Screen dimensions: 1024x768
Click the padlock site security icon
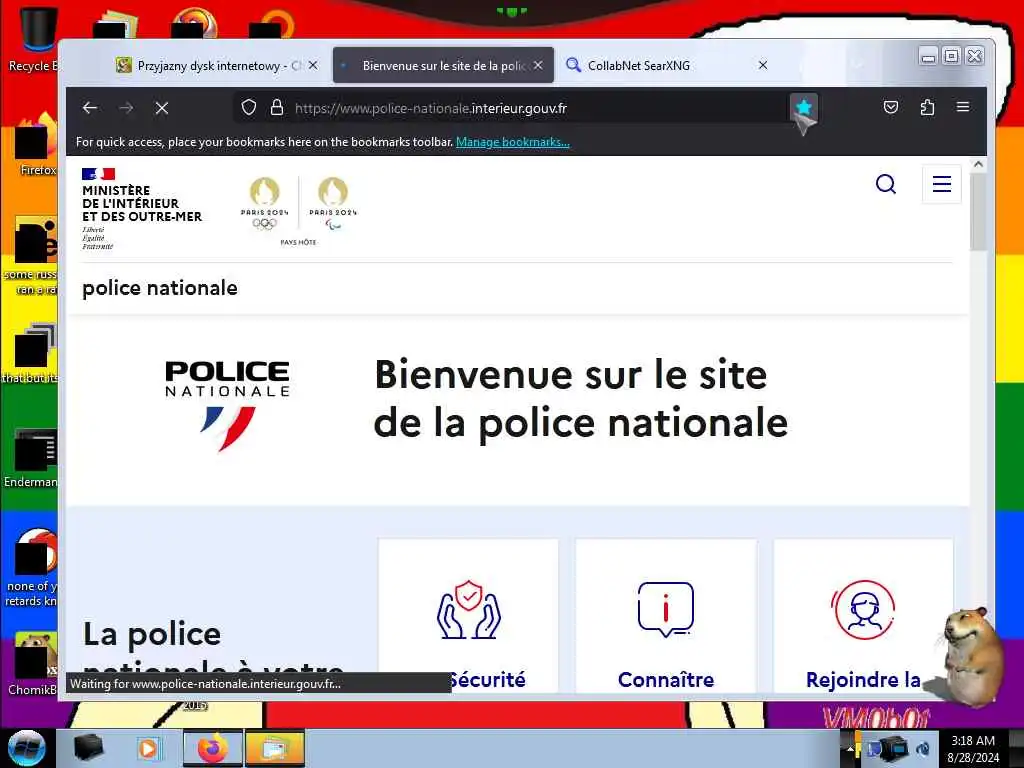pos(277,108)
